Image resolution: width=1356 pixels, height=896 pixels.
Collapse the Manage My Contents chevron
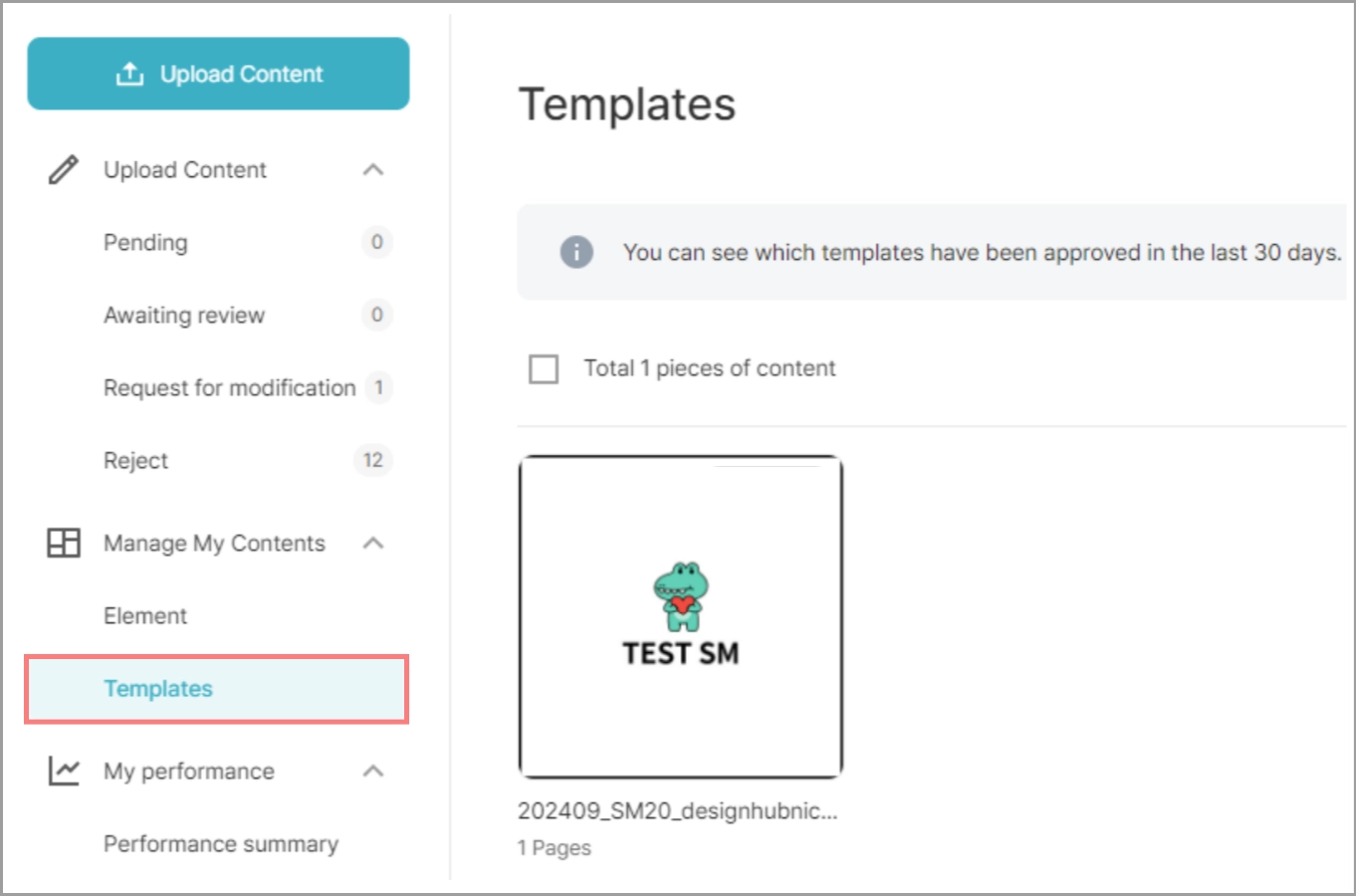coord(373,543)
